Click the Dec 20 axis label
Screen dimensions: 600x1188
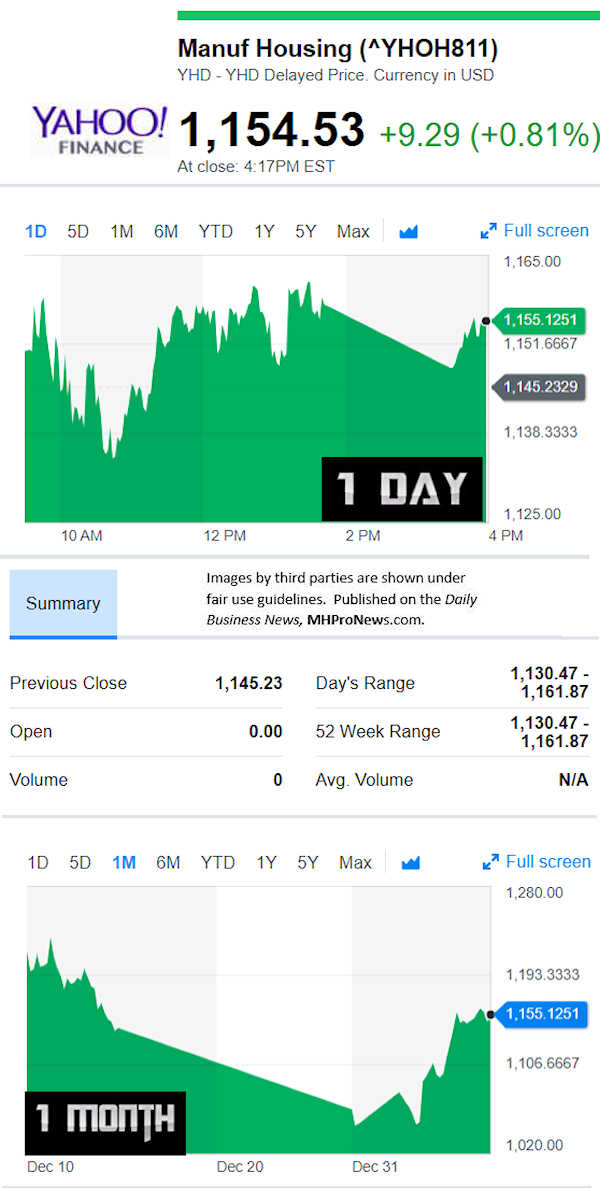tap(240, 1167)
